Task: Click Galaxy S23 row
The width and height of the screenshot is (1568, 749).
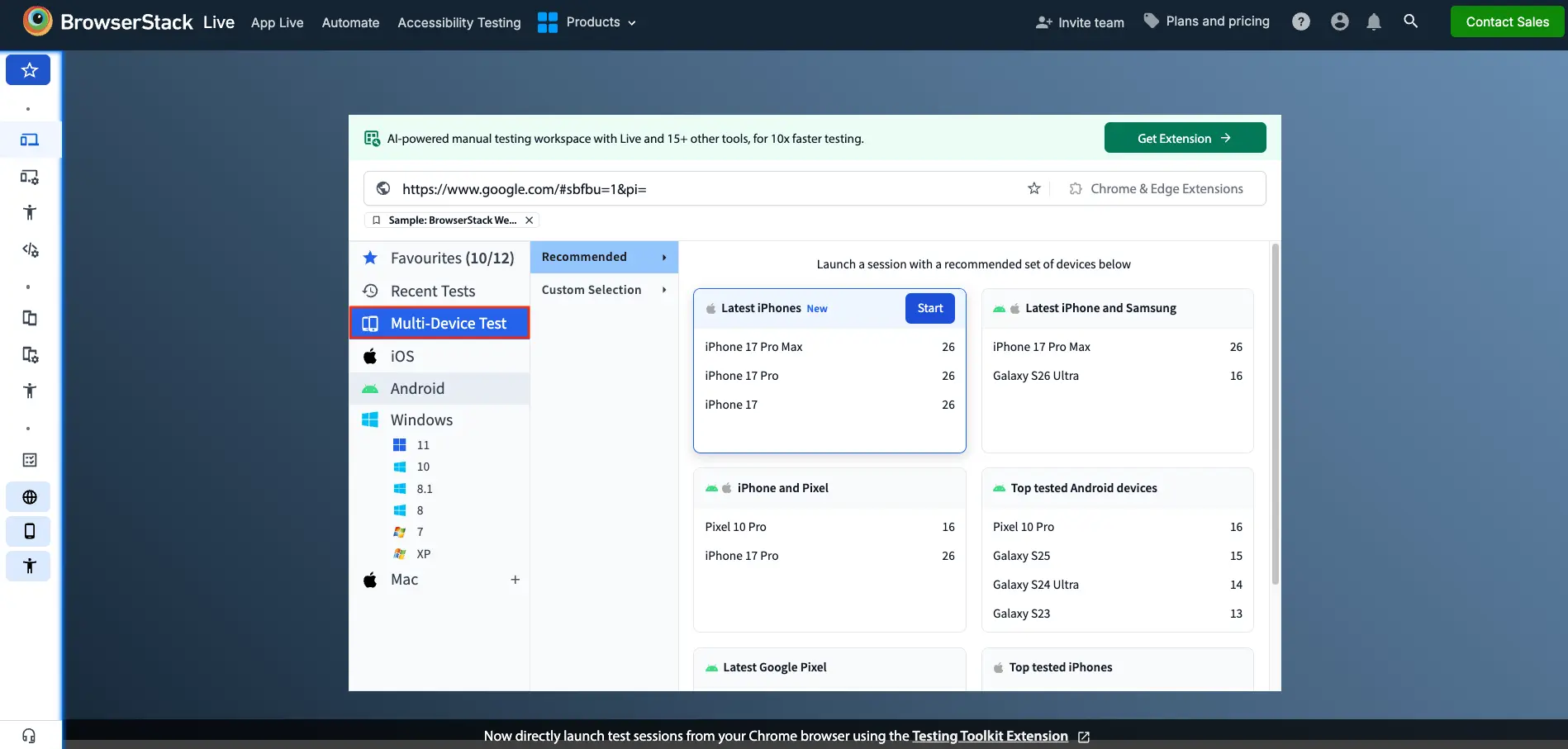Action: click(x=1117, y=614)
